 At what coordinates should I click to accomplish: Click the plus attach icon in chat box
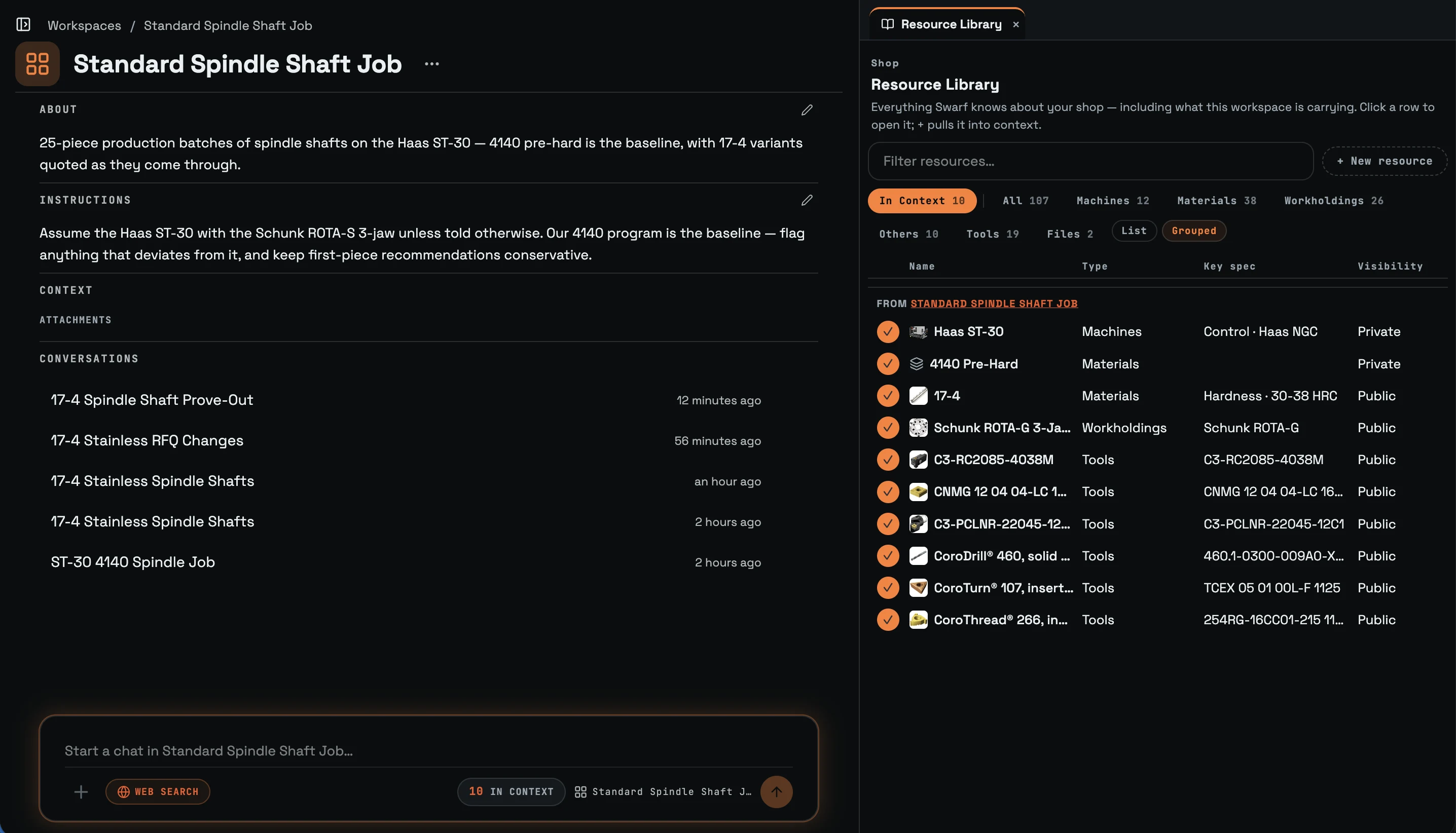pyautogui.click(x=81, y=792)
